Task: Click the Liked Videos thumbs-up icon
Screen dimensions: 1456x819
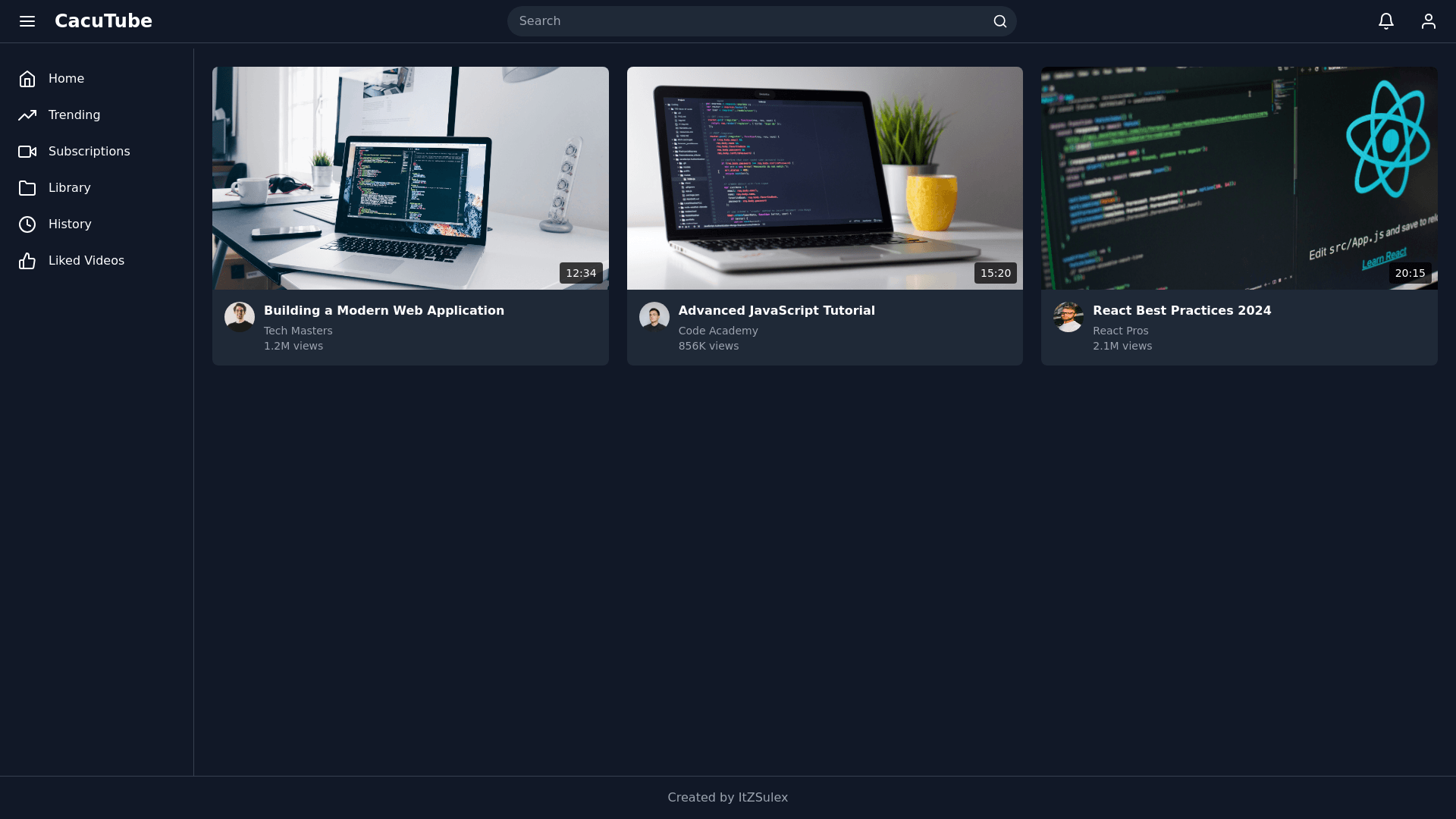Action: [x=27, y=261]
